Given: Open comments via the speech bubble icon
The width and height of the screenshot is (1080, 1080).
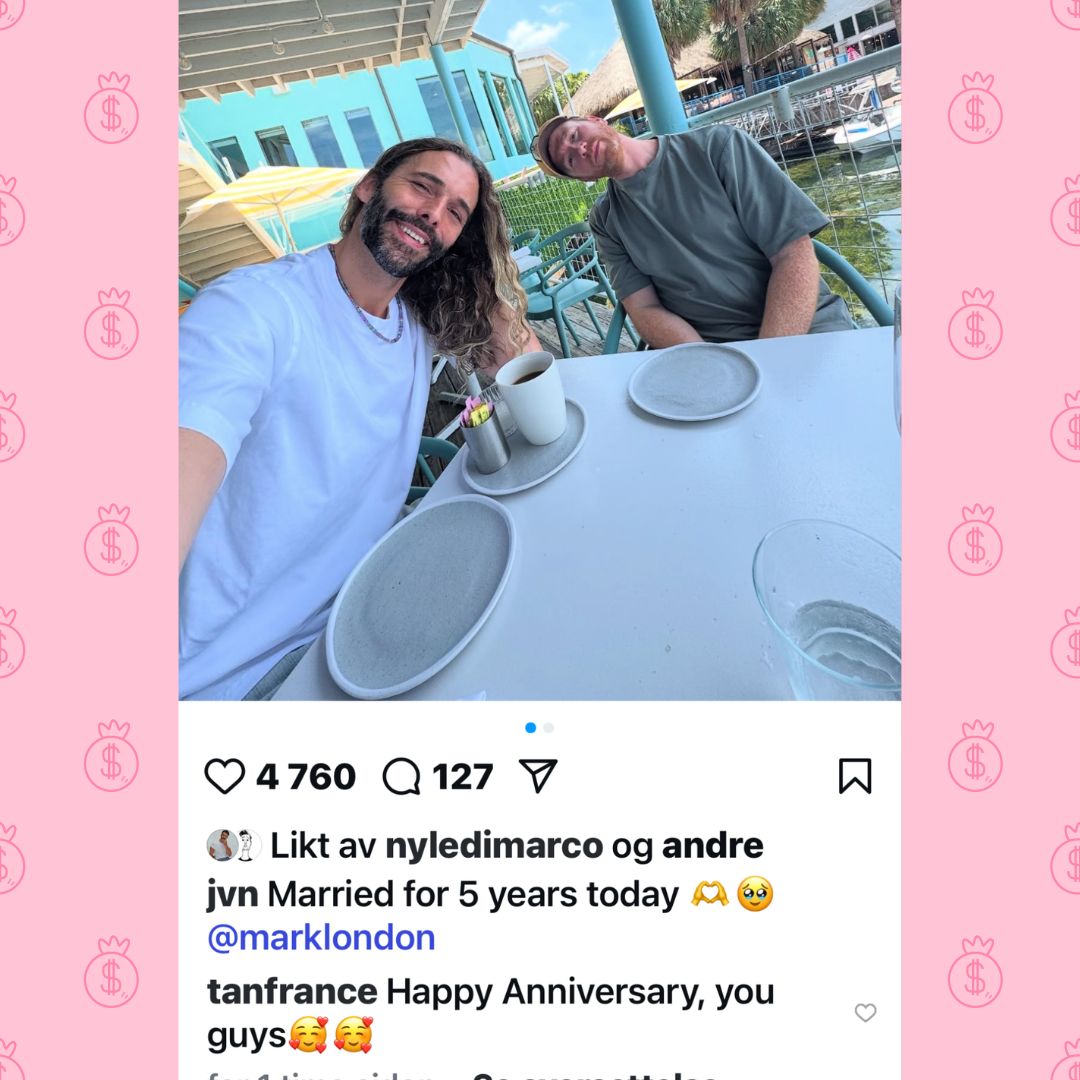Looking at the screenshot, I should [402, 776].
